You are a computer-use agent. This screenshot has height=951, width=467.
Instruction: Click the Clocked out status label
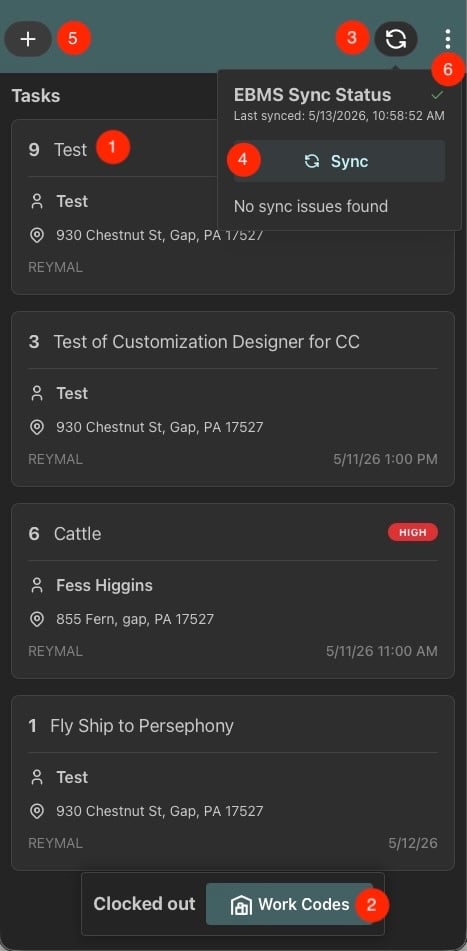point(144,904)
